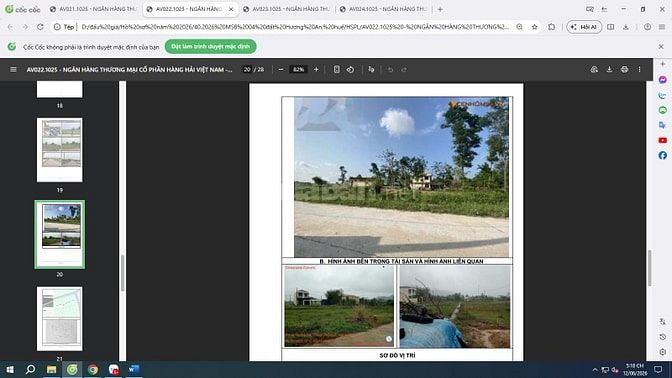Open browser downloads icon
672x378 pixels.
coord(626,27)
